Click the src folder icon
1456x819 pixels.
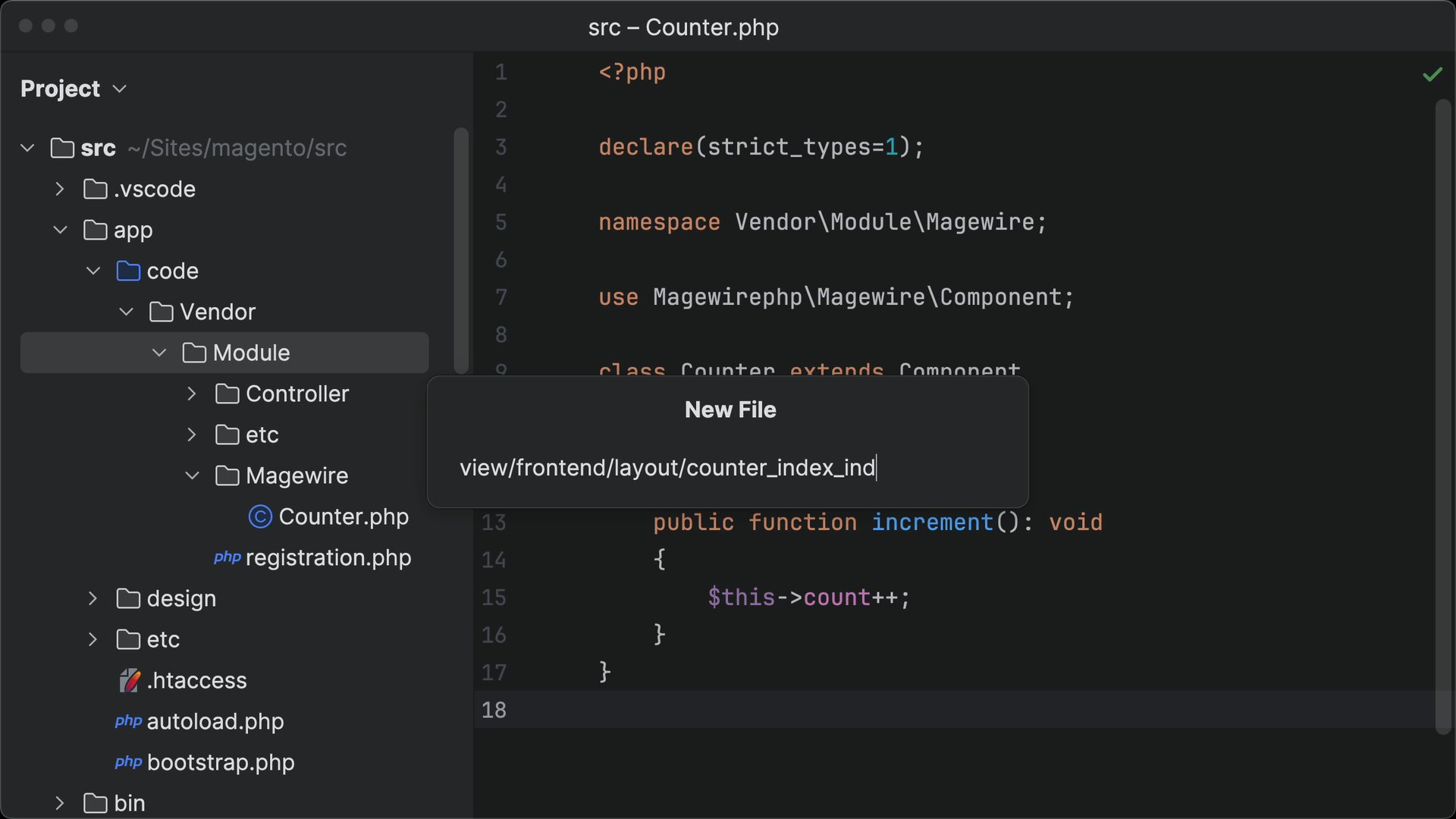point(62,148)
